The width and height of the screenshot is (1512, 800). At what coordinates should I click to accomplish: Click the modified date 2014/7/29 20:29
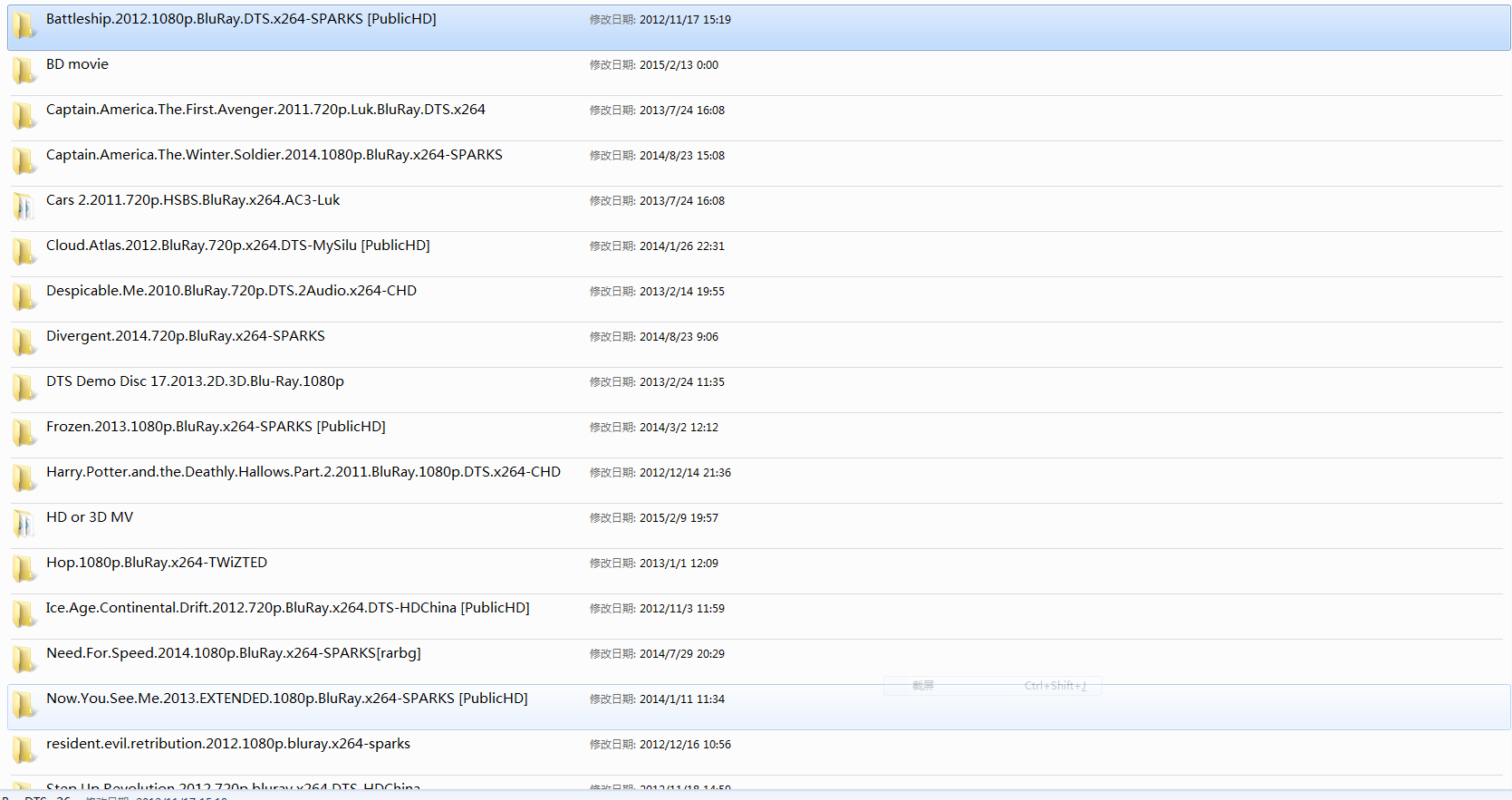(x=682, y=654)
